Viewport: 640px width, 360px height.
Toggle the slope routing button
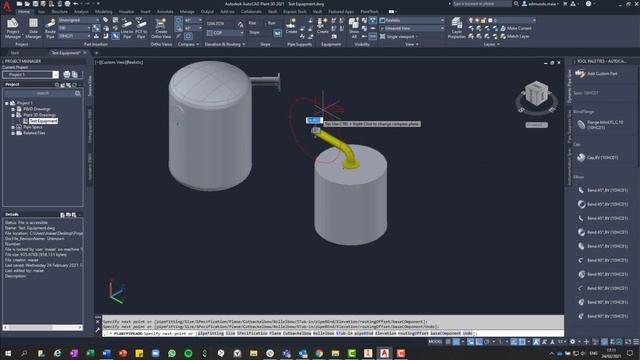(278, 33)
